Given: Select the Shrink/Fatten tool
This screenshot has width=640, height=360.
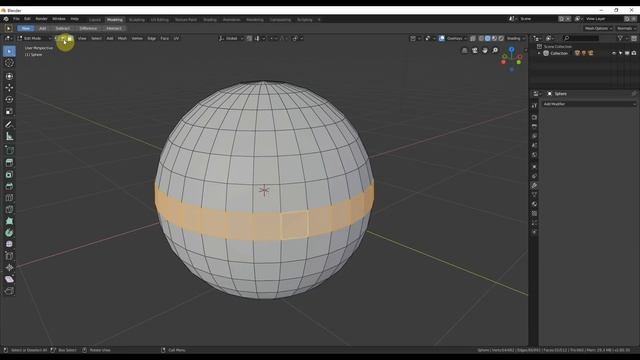Looking at the screenshot, I should [x=9, y=267].
